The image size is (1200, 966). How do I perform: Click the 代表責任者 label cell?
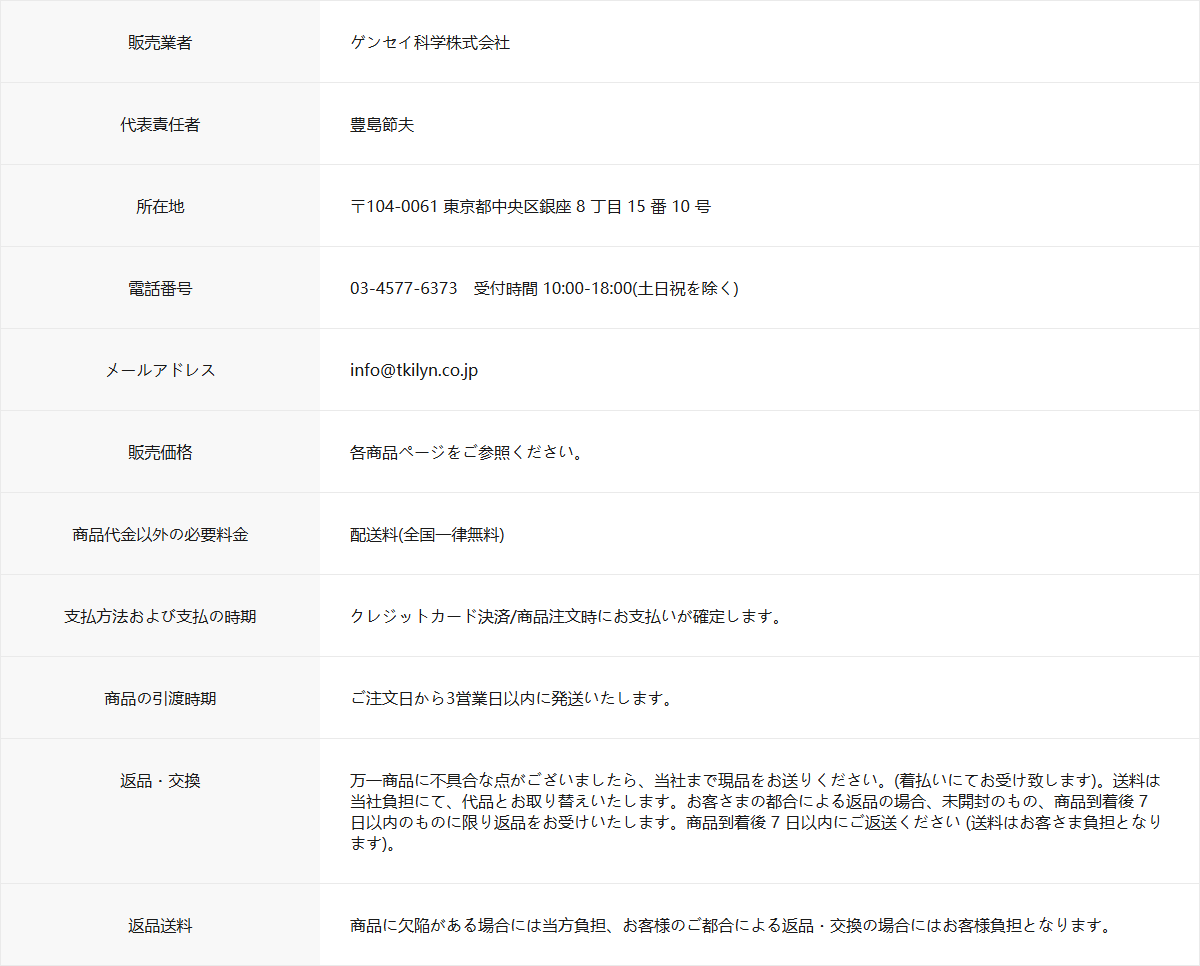pyautogui.click(x=160, y=124)
